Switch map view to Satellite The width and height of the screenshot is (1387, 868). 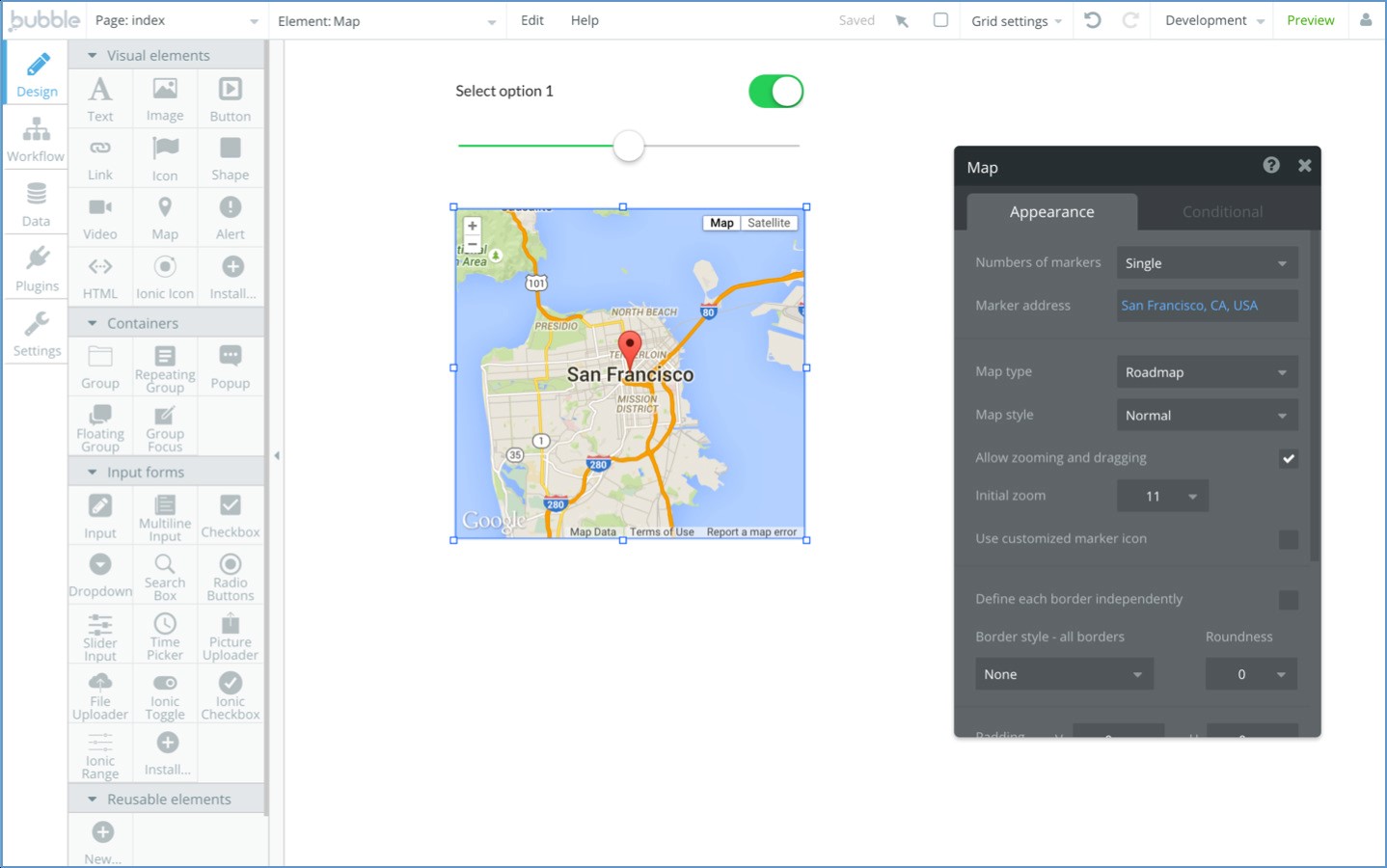tap(769, 223)
